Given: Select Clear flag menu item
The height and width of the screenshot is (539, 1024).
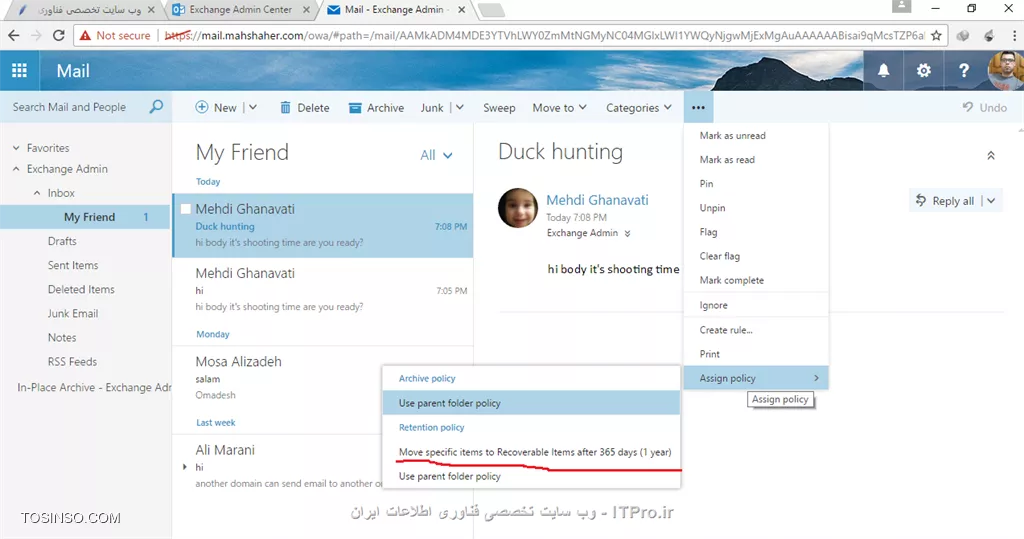Looking at the screenshot, I should (756, 256).
